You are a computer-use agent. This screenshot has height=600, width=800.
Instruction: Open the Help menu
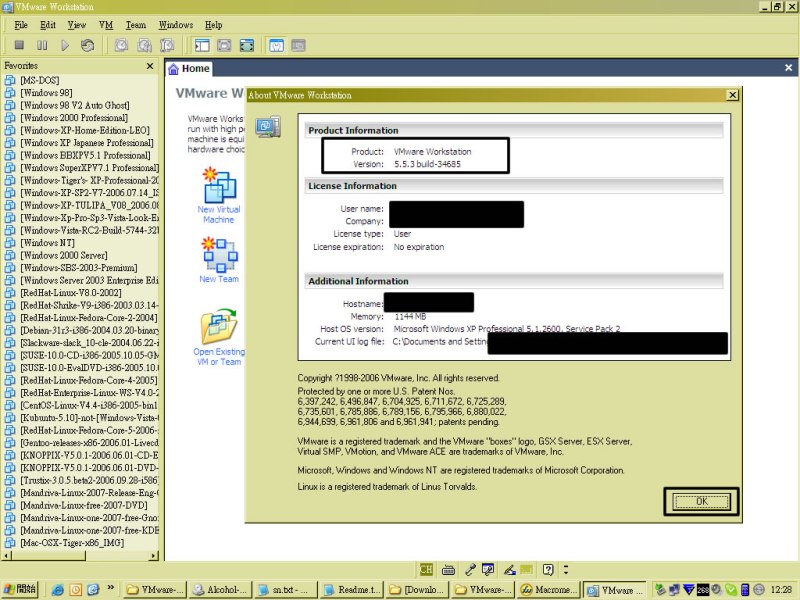pos(213,24)
